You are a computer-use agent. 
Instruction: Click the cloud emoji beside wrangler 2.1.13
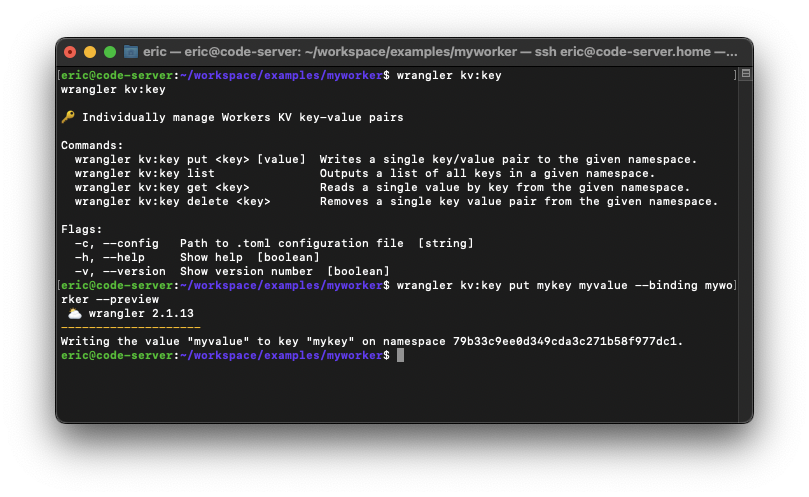pyautogui.click(x=74, y=313)
